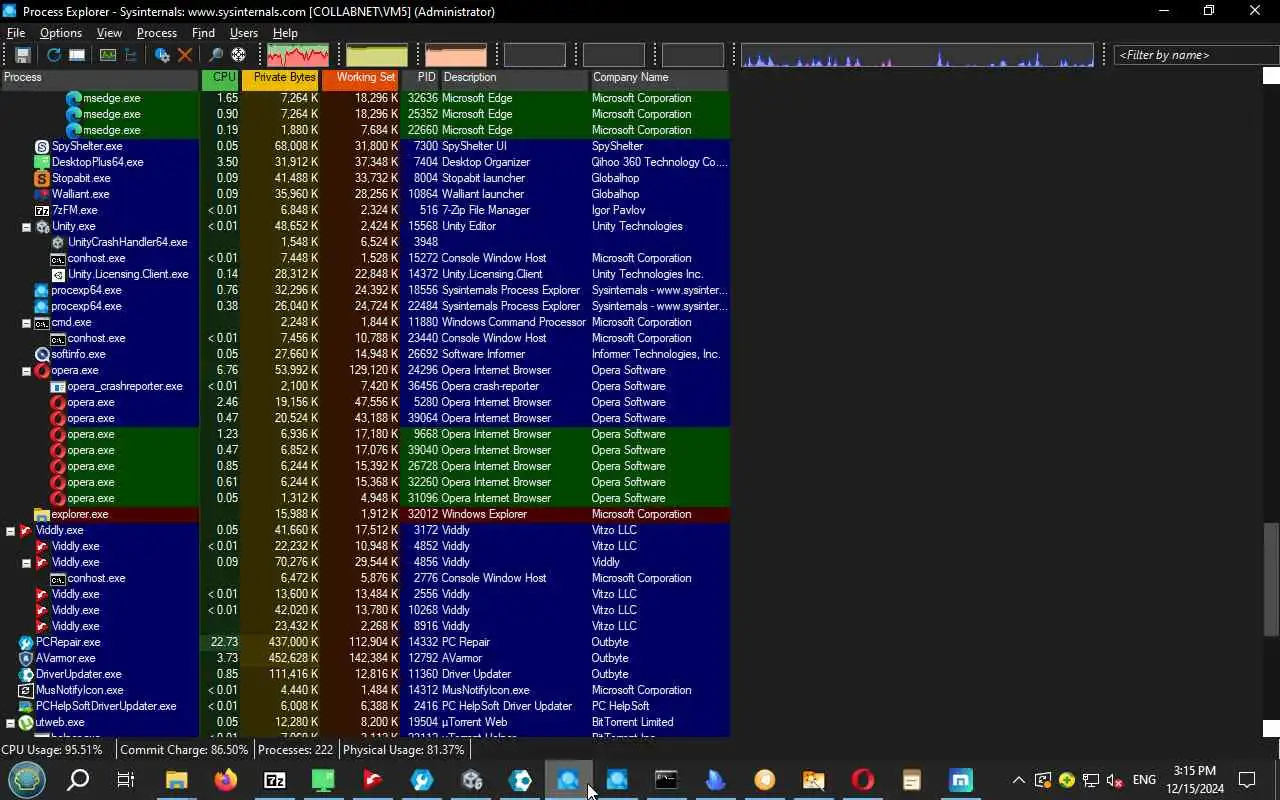
Task: Select the opera_crashreporter.exe row
Action: point(365,386)
